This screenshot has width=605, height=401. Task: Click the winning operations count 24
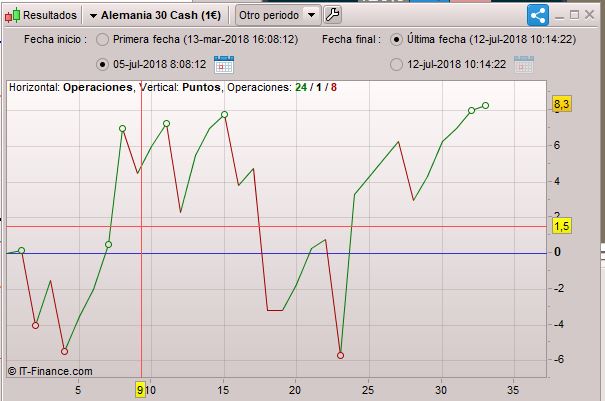click(x=301, y=87)
